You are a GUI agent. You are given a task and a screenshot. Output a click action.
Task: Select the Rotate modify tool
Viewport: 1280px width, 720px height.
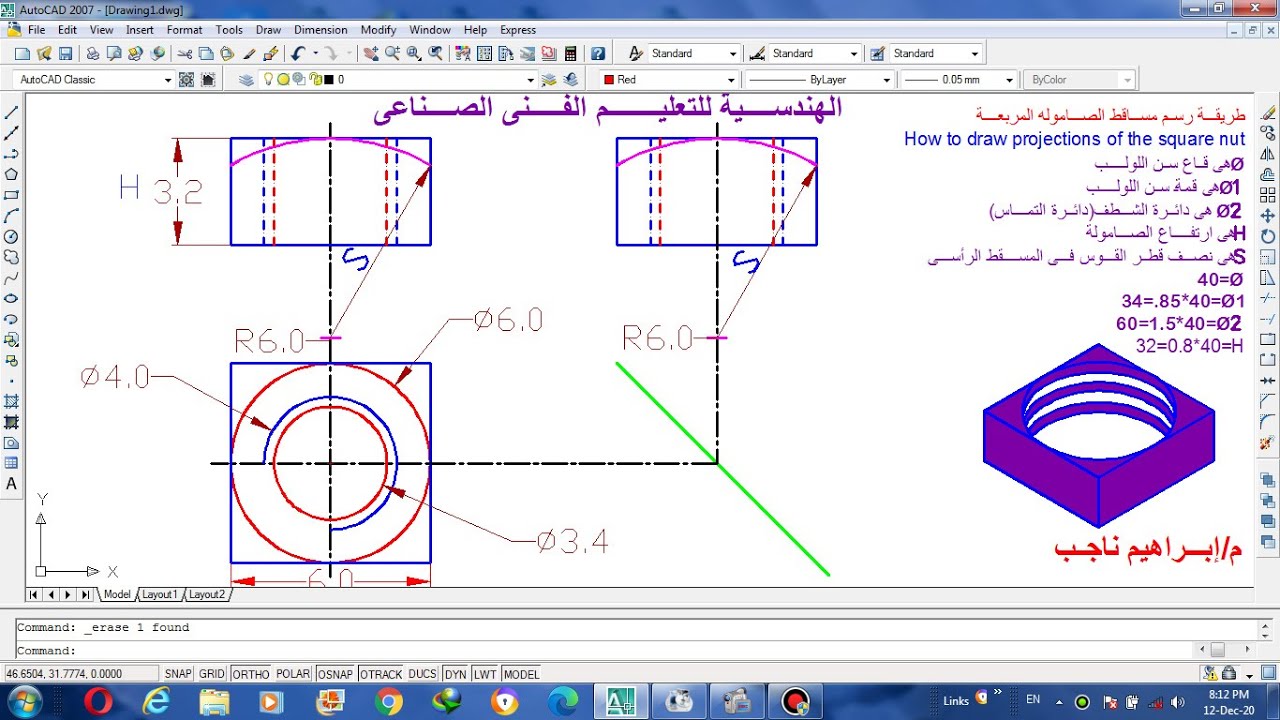point(1268,237)
